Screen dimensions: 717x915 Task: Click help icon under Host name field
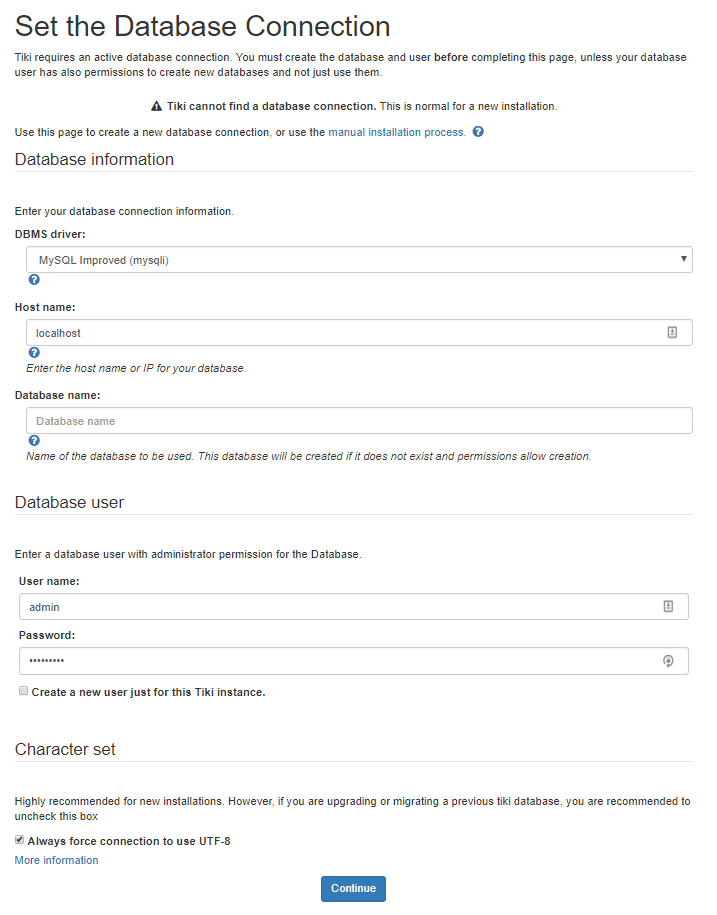34,353
